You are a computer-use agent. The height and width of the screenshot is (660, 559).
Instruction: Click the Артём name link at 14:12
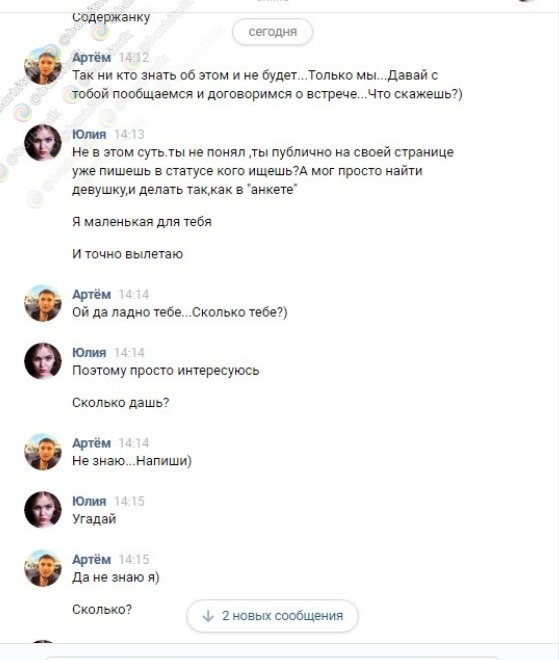91,58
